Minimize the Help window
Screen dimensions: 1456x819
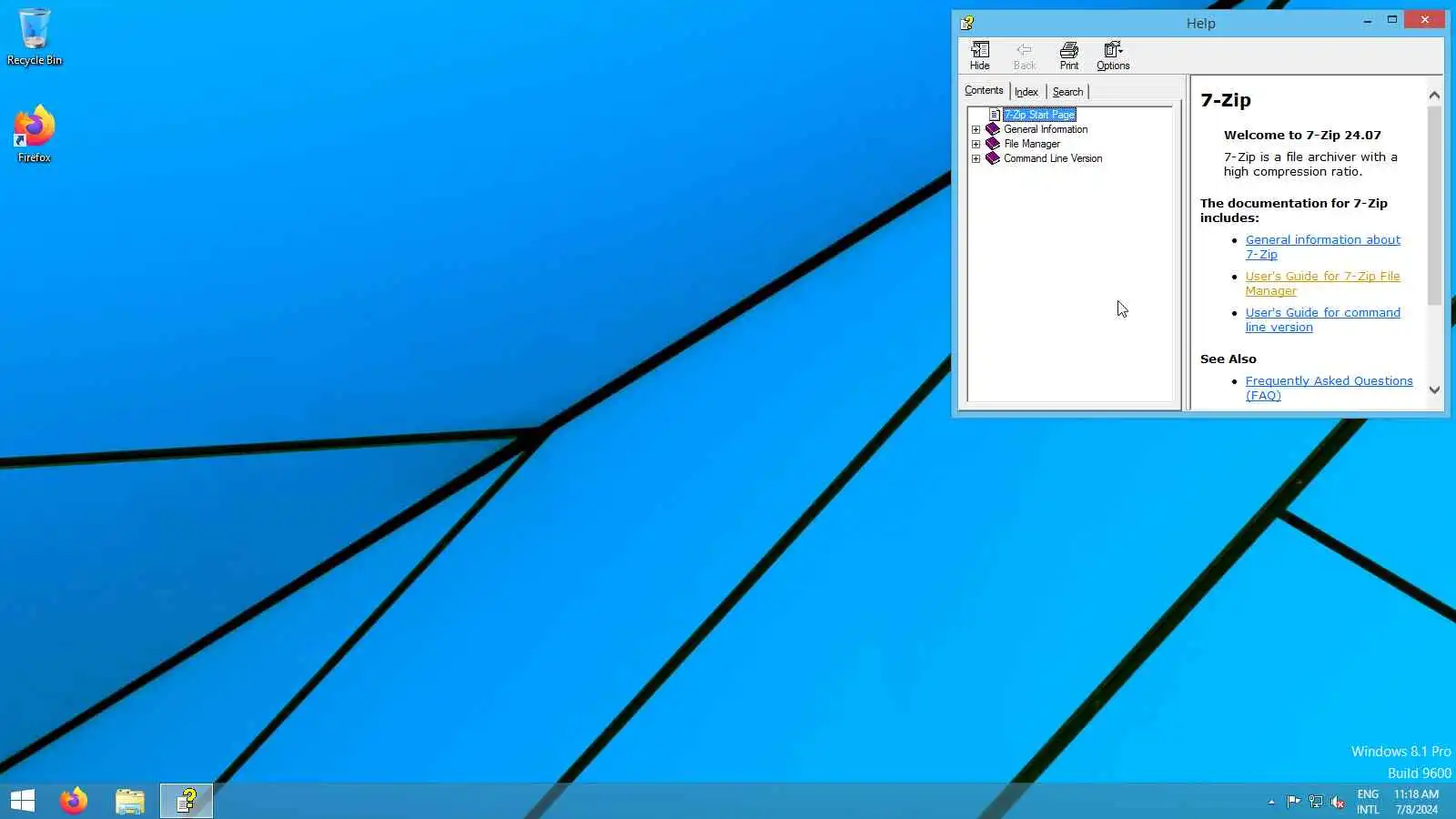click(x=1368, y=20)
